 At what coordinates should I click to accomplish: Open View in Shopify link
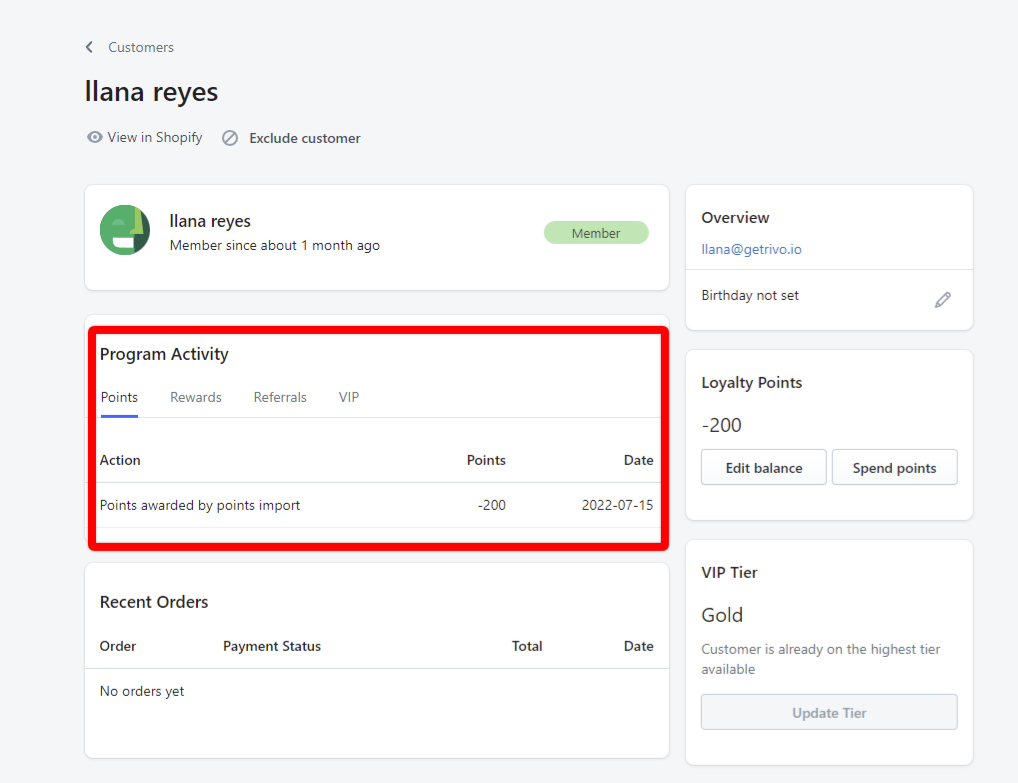pyautogui.click(x=155, y=138)
